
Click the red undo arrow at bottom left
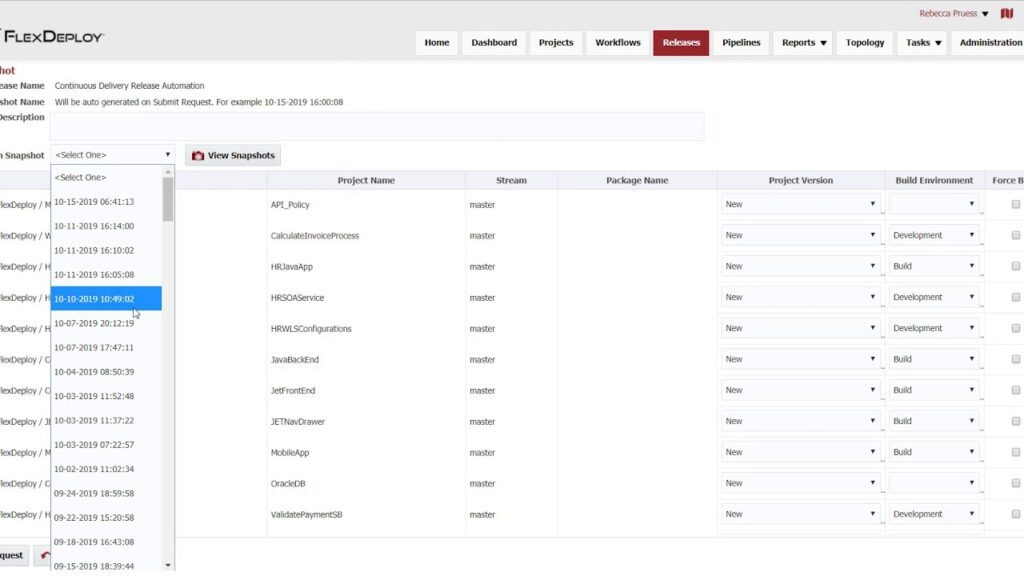tap(44, 554)
